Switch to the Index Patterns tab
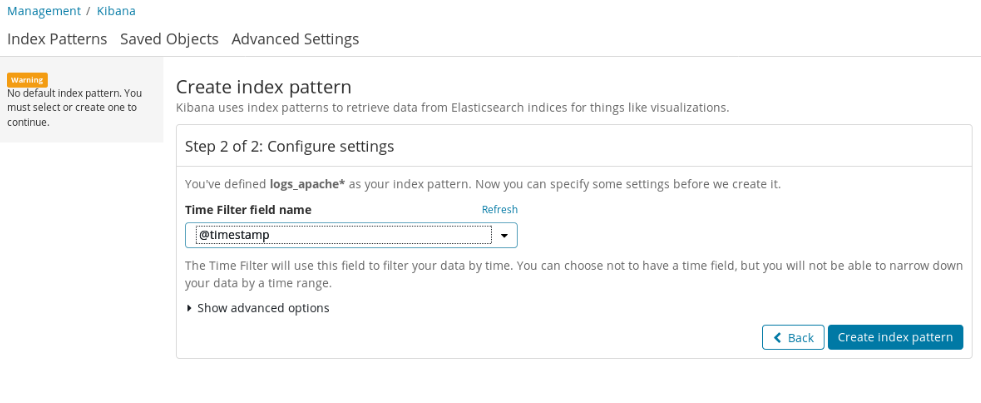This screenshot has width=981, height=403. (57, 39)
